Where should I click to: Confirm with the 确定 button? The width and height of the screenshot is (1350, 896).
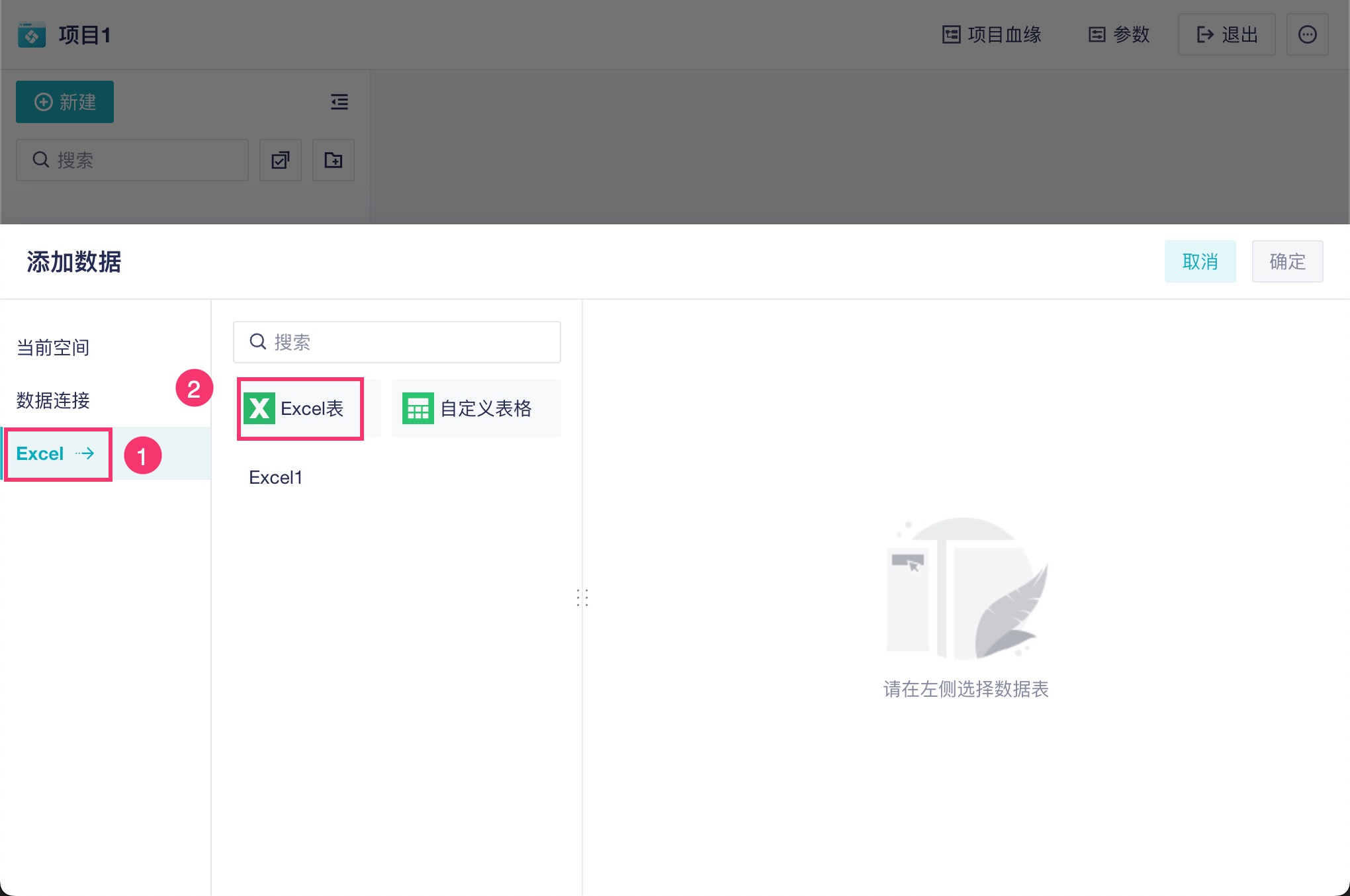pyautogui.click(x=1287, y=261)
